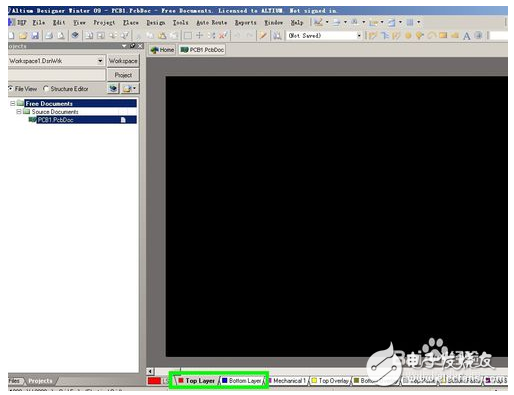This screenshot has height=395, width=514.
Task: Click the Zoom fit document icon
Action: [89, 35]
